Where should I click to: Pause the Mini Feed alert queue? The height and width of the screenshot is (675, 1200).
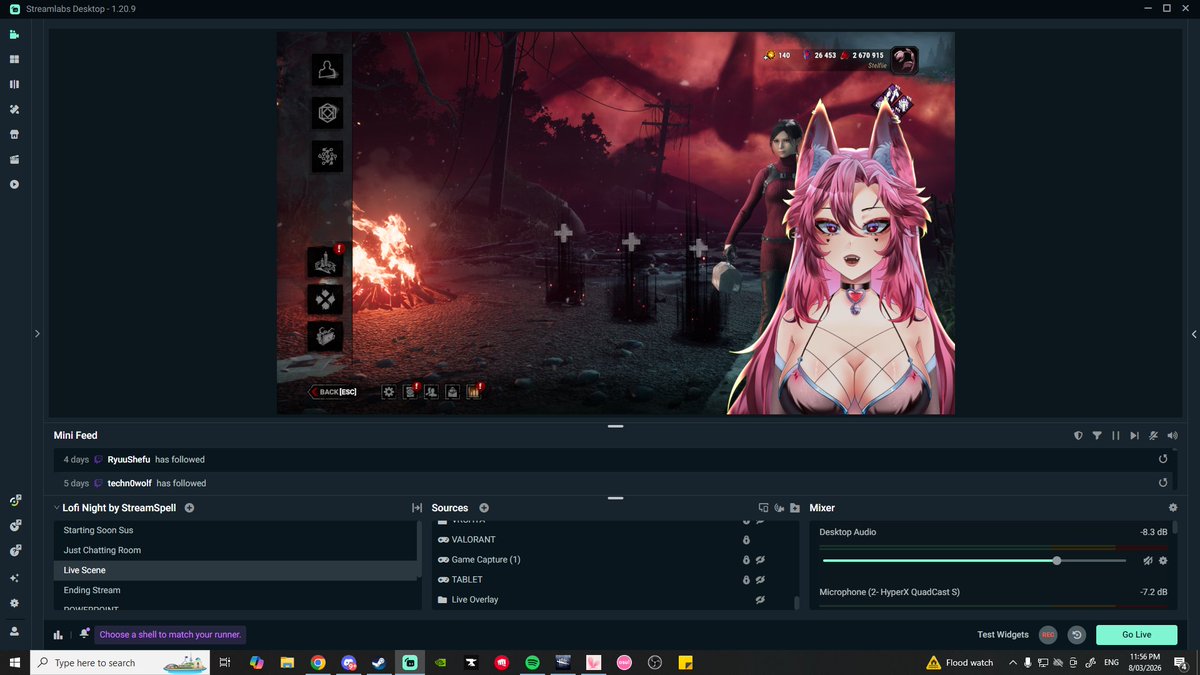pyautogui.click(x=1116, y=436)
